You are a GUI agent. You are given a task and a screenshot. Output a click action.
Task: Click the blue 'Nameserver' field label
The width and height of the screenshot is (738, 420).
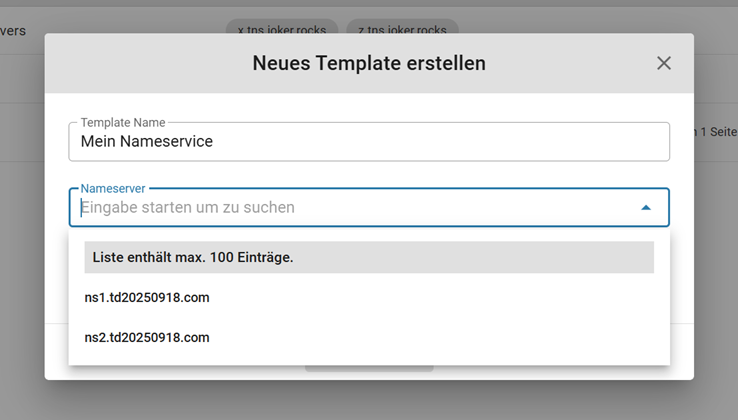click(112, 187)
